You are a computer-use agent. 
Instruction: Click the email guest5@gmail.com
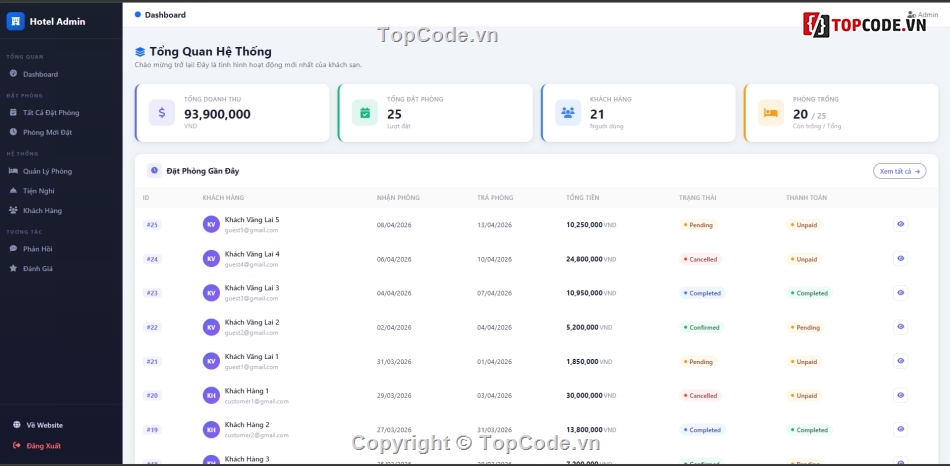point(251,230)
